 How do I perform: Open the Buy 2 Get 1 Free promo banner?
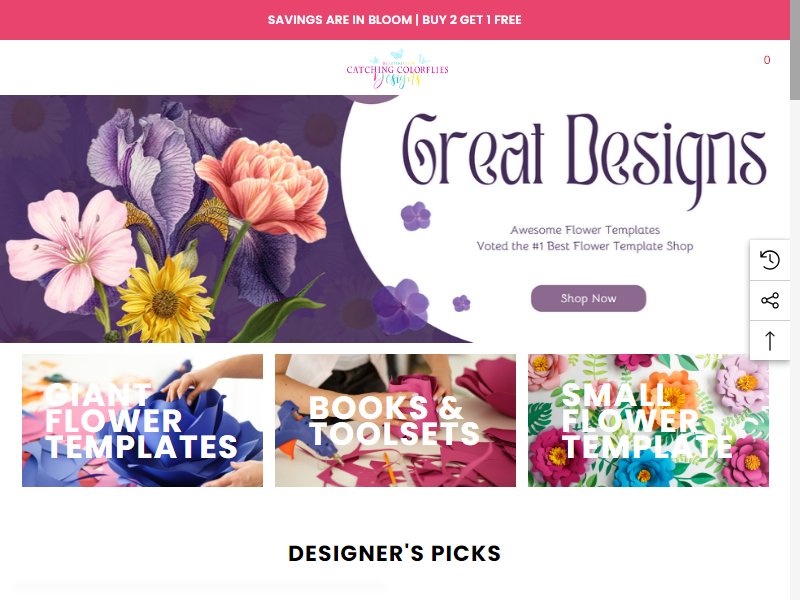(x=394, y=20)
